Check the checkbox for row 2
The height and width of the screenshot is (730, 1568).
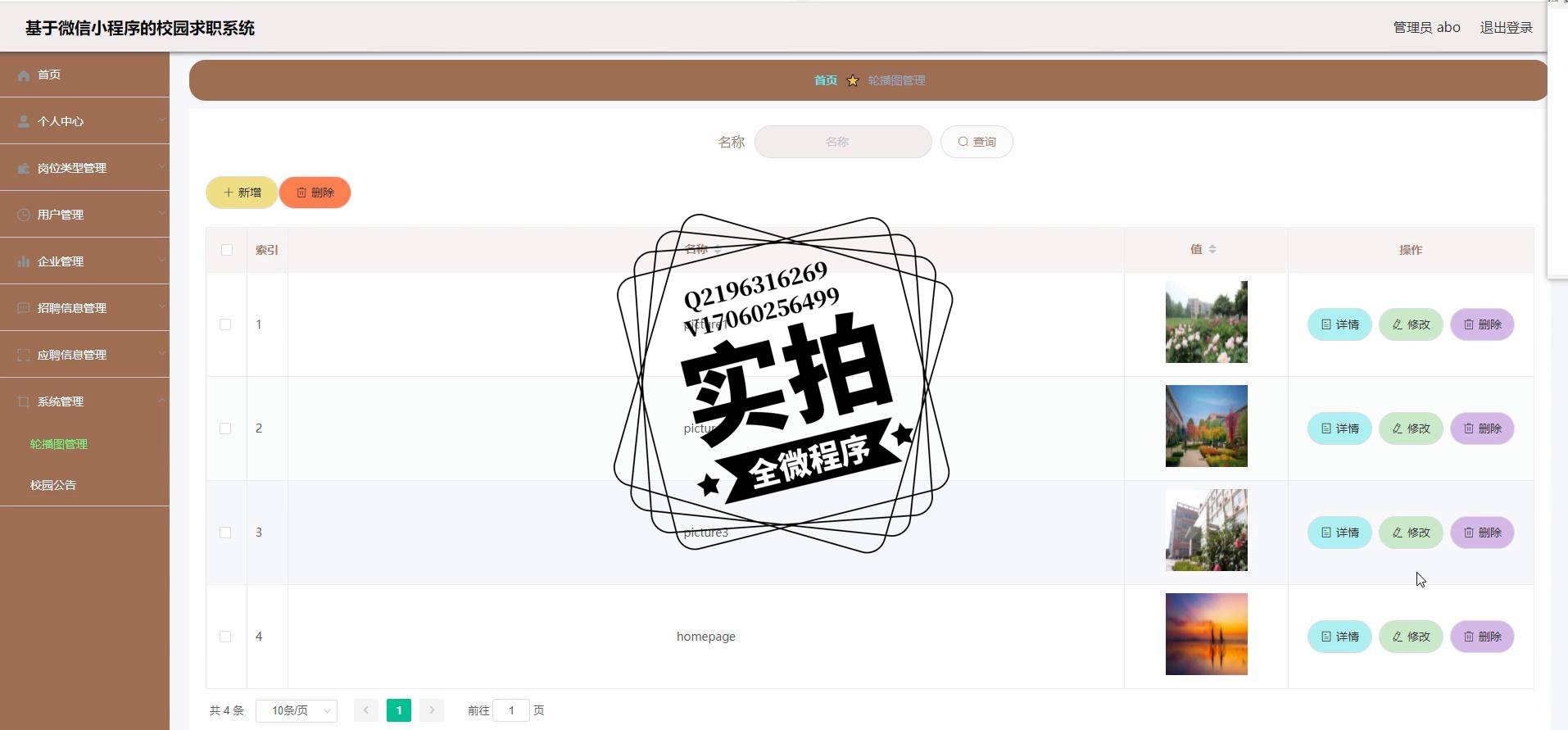tap(225, 428)
